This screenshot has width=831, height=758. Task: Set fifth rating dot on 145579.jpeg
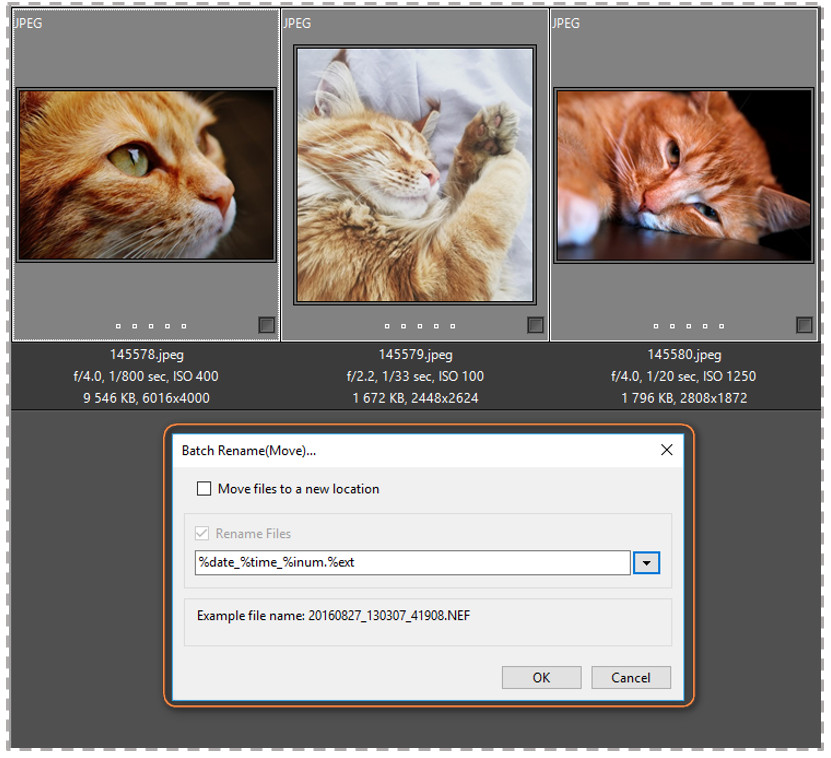[x=453, y=326]
